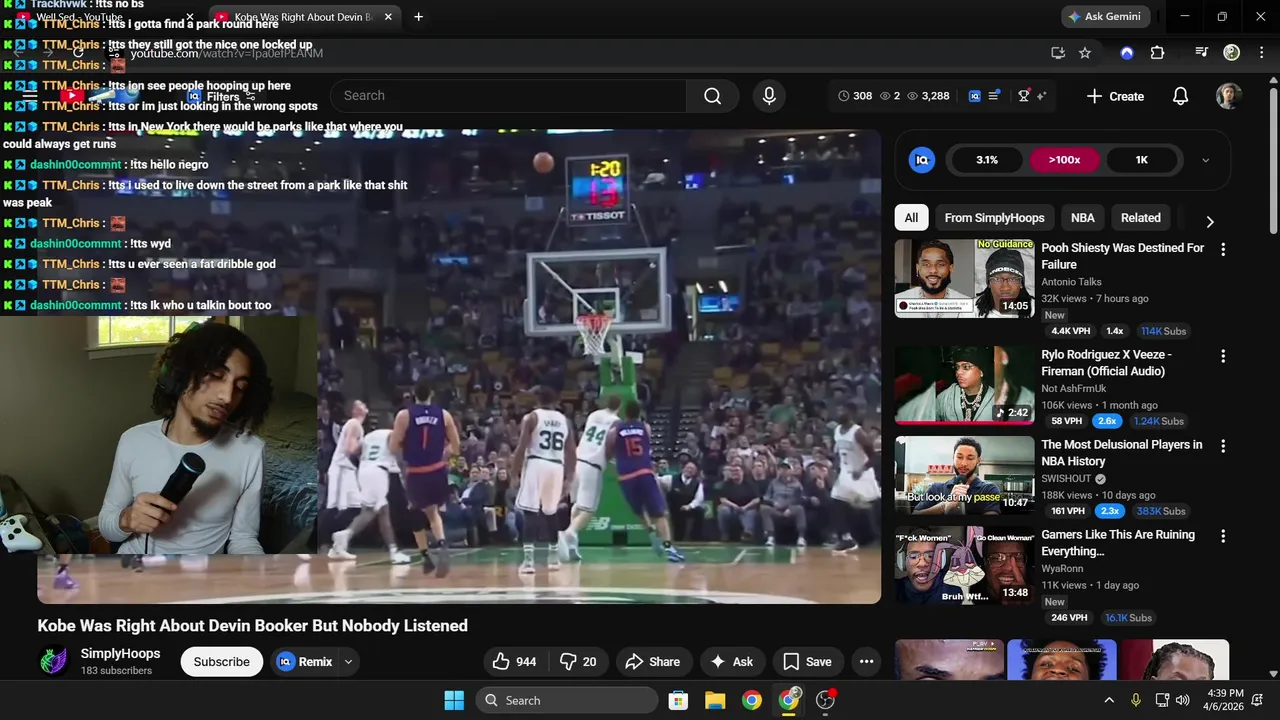Click the 3.1% pill in vidIQ panel
This screenshot has width=1280, height=720.
[x=987, y=160]
